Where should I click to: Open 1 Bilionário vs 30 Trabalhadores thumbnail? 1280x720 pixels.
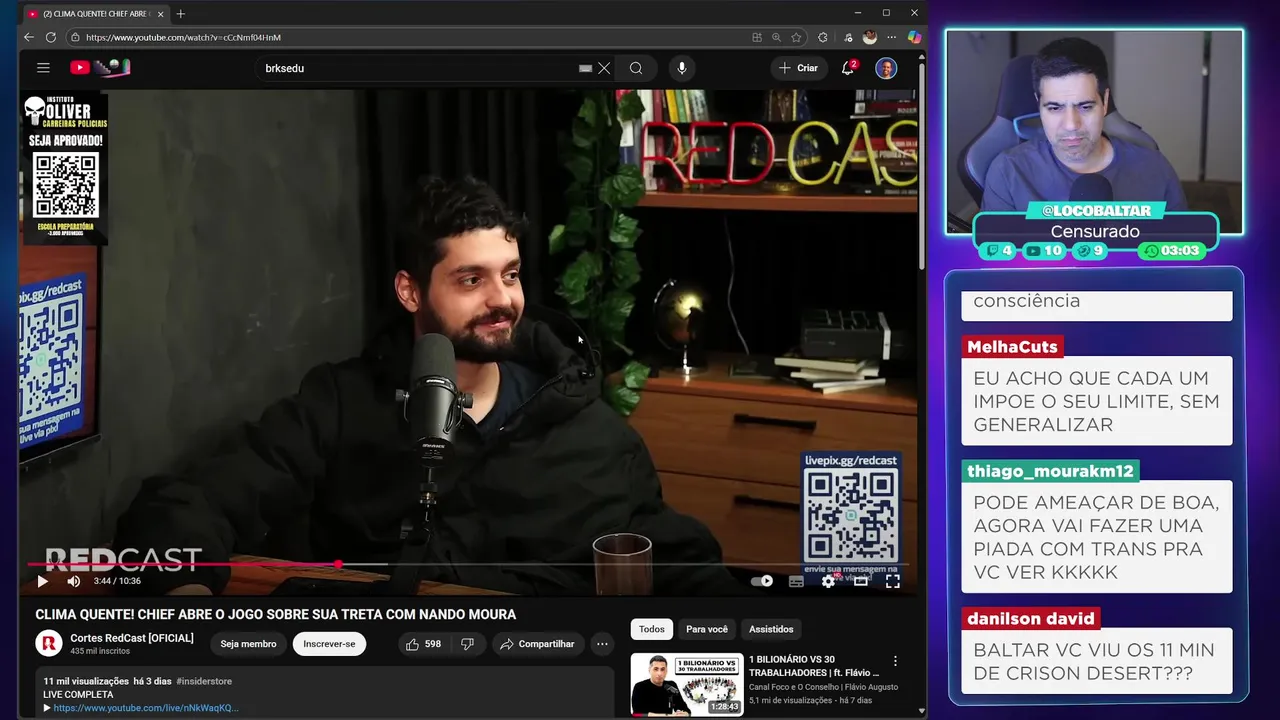pos(686,684)
